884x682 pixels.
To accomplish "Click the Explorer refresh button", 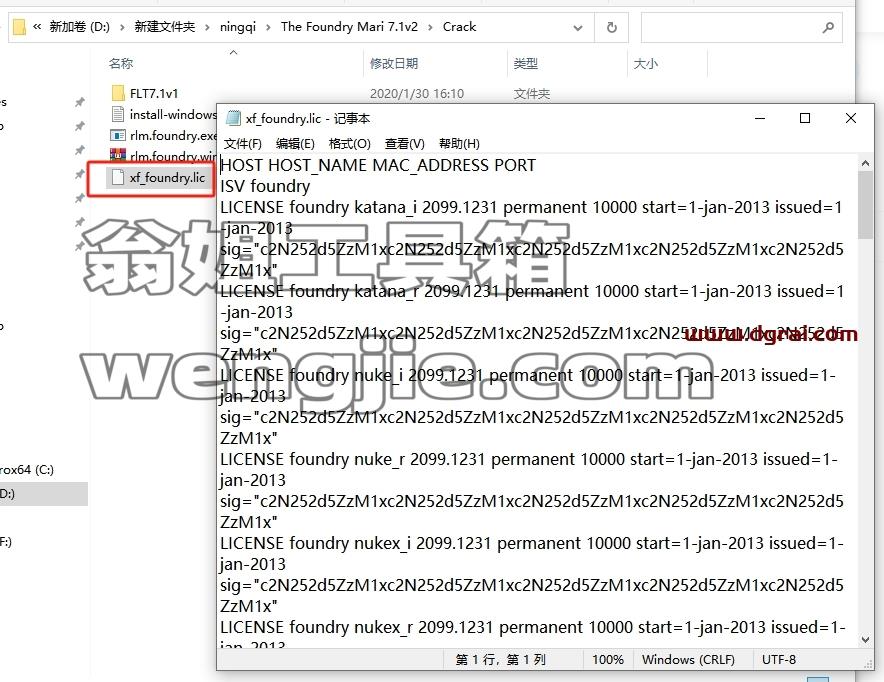I will pos(611,27).
